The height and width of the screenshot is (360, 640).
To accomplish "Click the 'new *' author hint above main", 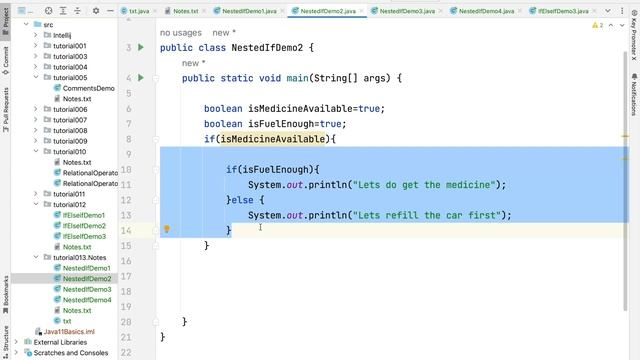I will 193,63.
